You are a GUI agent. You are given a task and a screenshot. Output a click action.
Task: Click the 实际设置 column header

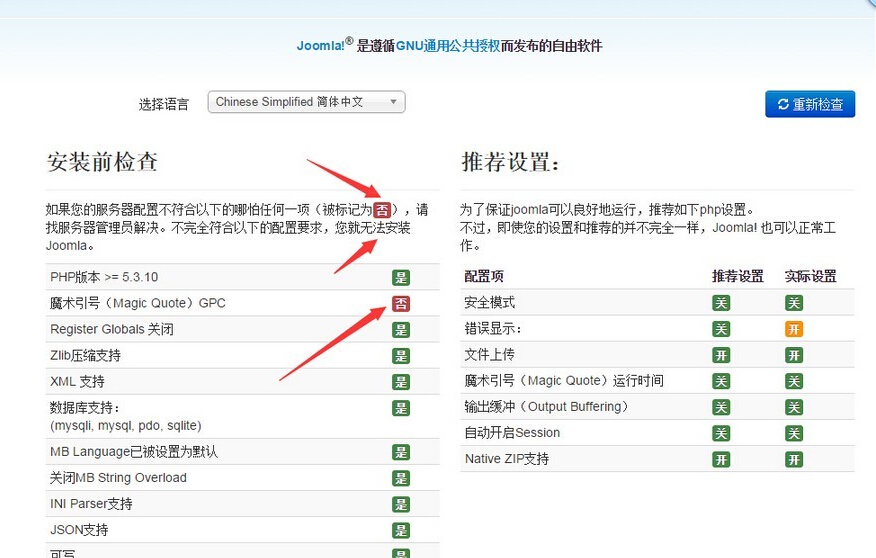[811, 276]
